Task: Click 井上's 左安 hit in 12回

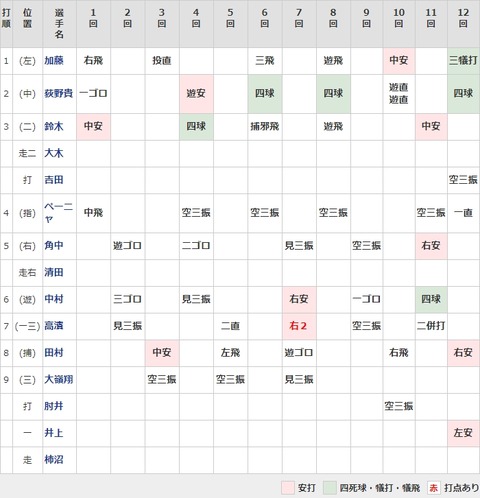Action: (x=463, y=433)
